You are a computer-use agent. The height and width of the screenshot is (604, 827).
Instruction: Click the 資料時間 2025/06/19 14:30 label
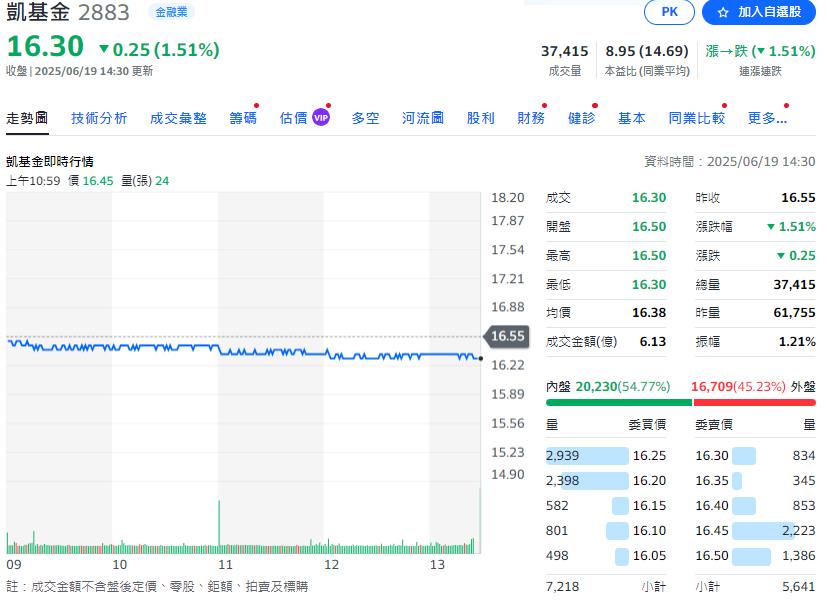click(x=729, y=161)
